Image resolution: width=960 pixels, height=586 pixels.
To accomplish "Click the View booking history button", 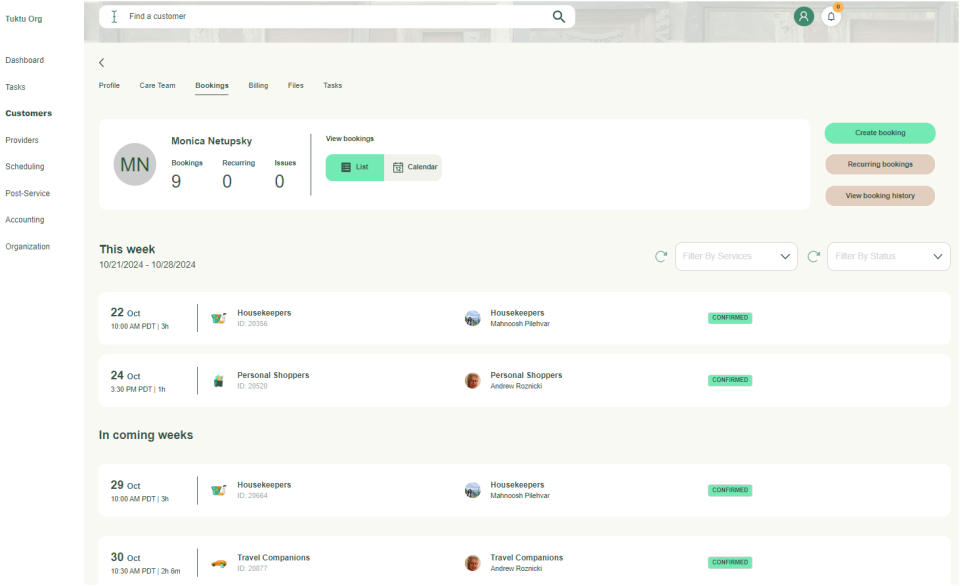I will [880, 196].
